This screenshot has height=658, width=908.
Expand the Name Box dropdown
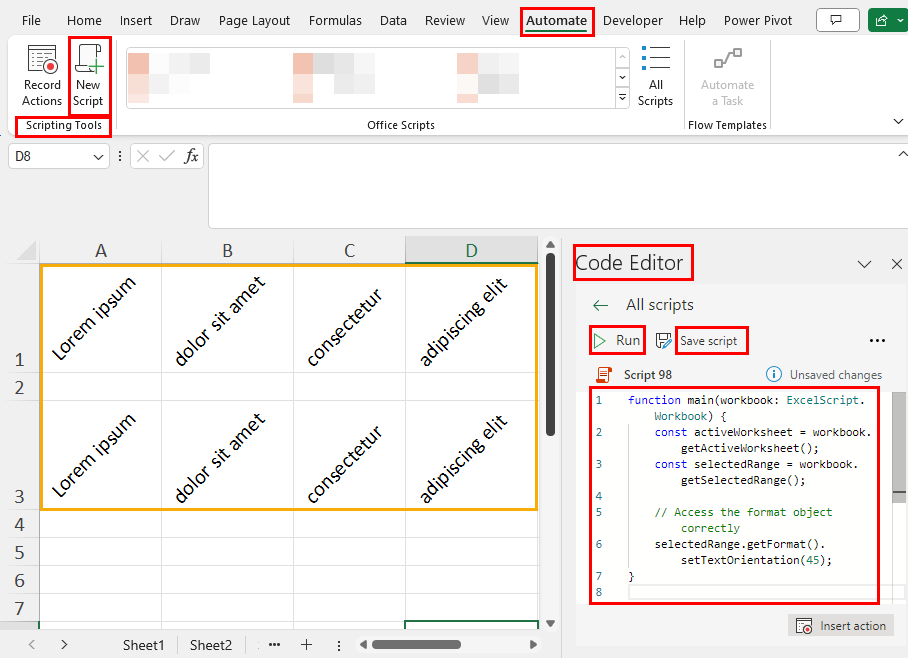tap(98, 157)
